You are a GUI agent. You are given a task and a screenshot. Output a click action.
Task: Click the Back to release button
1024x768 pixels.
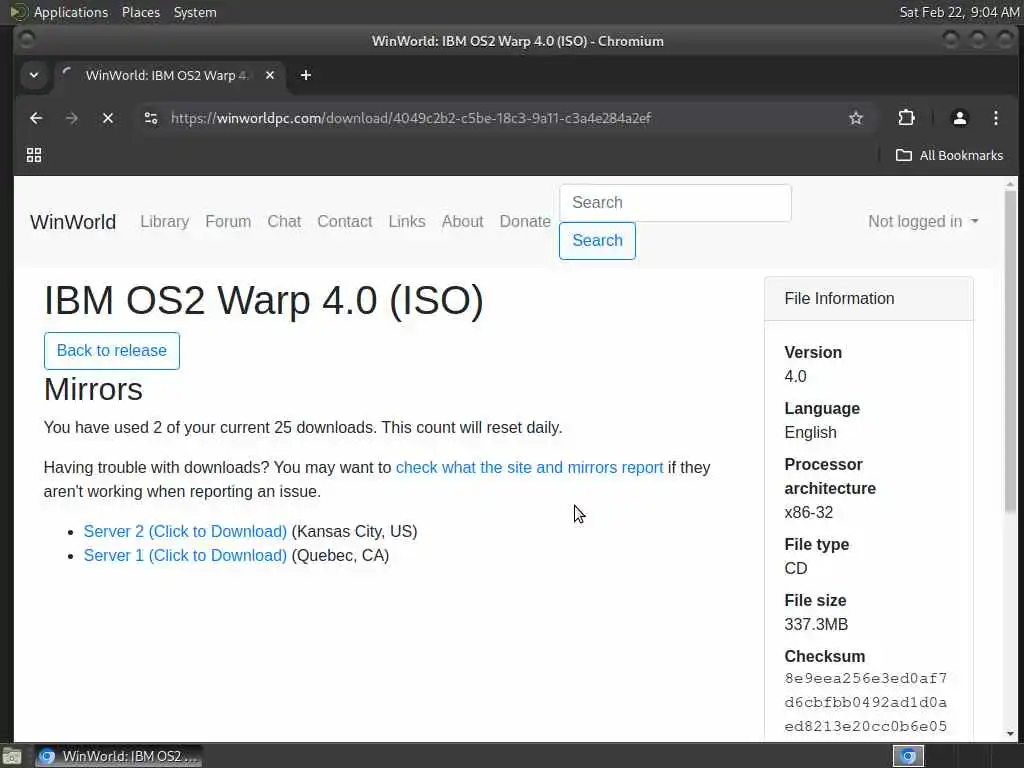(112, 351)
